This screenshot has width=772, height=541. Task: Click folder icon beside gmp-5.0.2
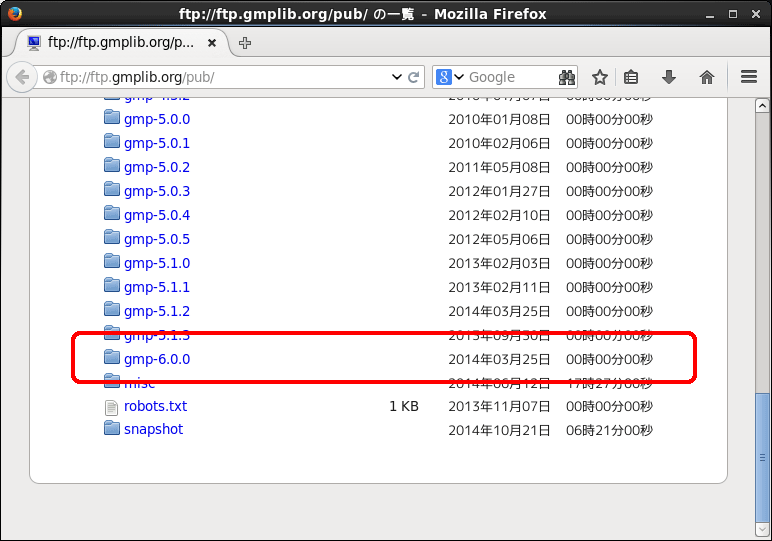click(112, 165)
